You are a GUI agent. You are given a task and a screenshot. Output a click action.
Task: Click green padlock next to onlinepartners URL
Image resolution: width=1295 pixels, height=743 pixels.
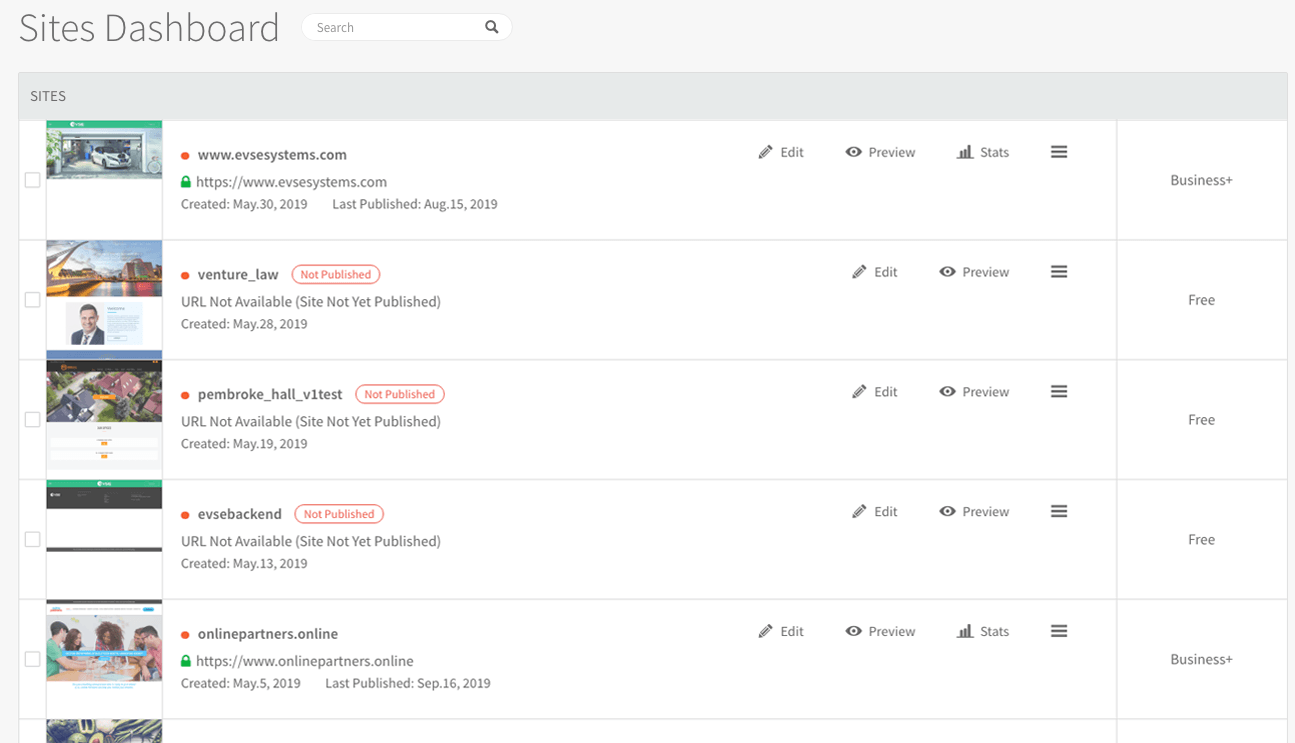click(185, 661)
